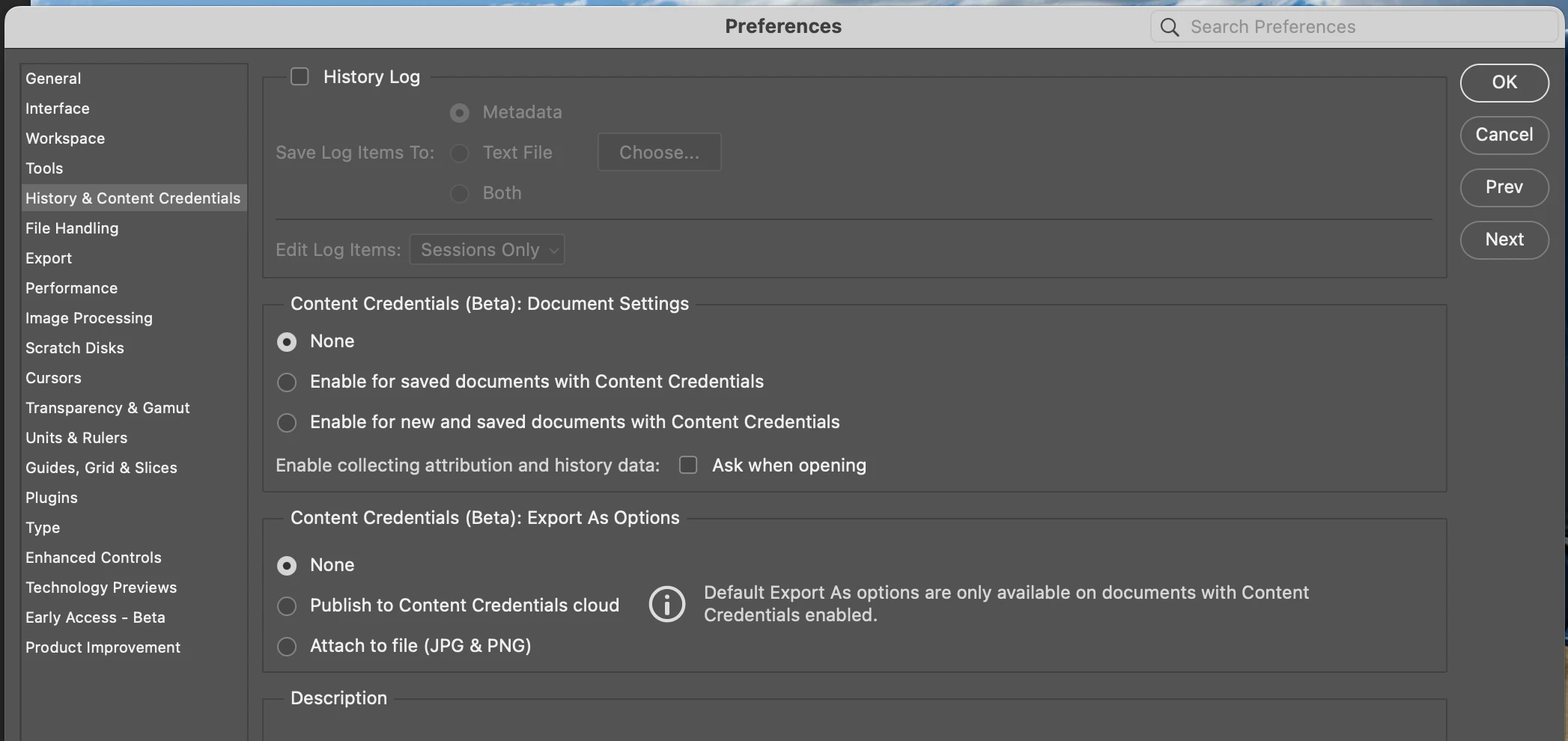Go to next pane with Next
1568x741 pixels.
[x=1504, y=240]
